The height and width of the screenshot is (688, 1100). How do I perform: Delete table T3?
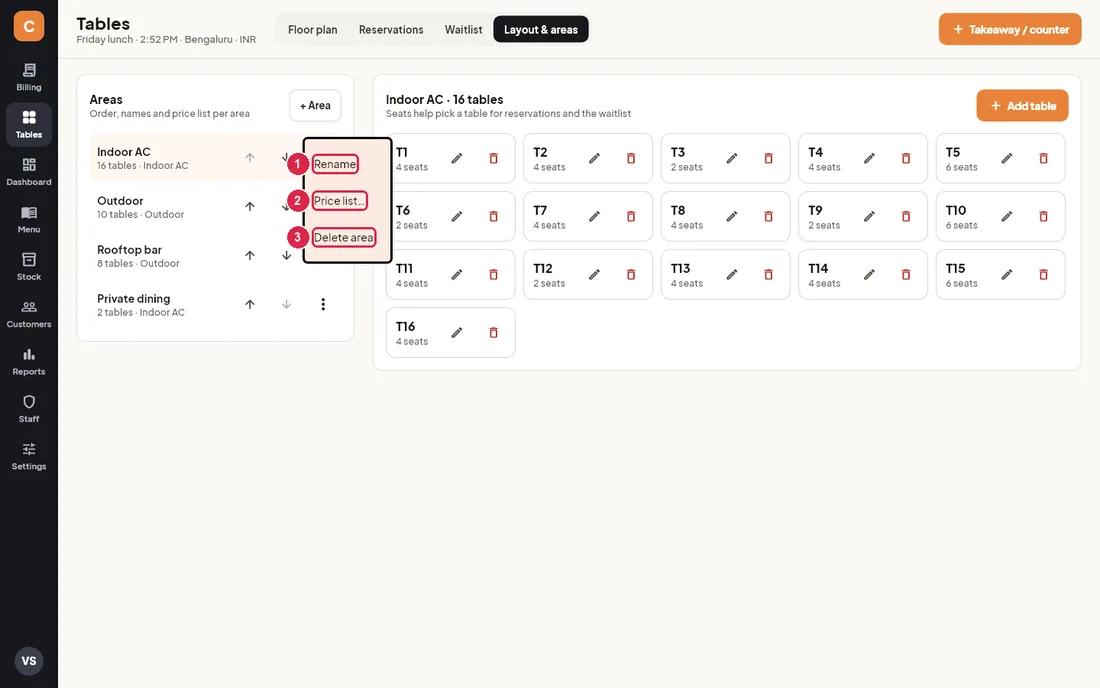click(x=768, y=158)
